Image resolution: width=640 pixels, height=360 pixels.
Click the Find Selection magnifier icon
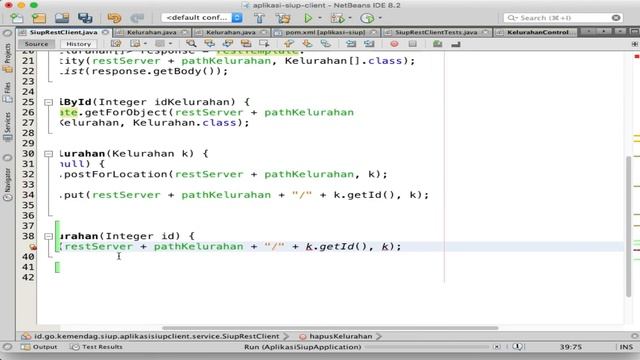click(x=191, y=44)
